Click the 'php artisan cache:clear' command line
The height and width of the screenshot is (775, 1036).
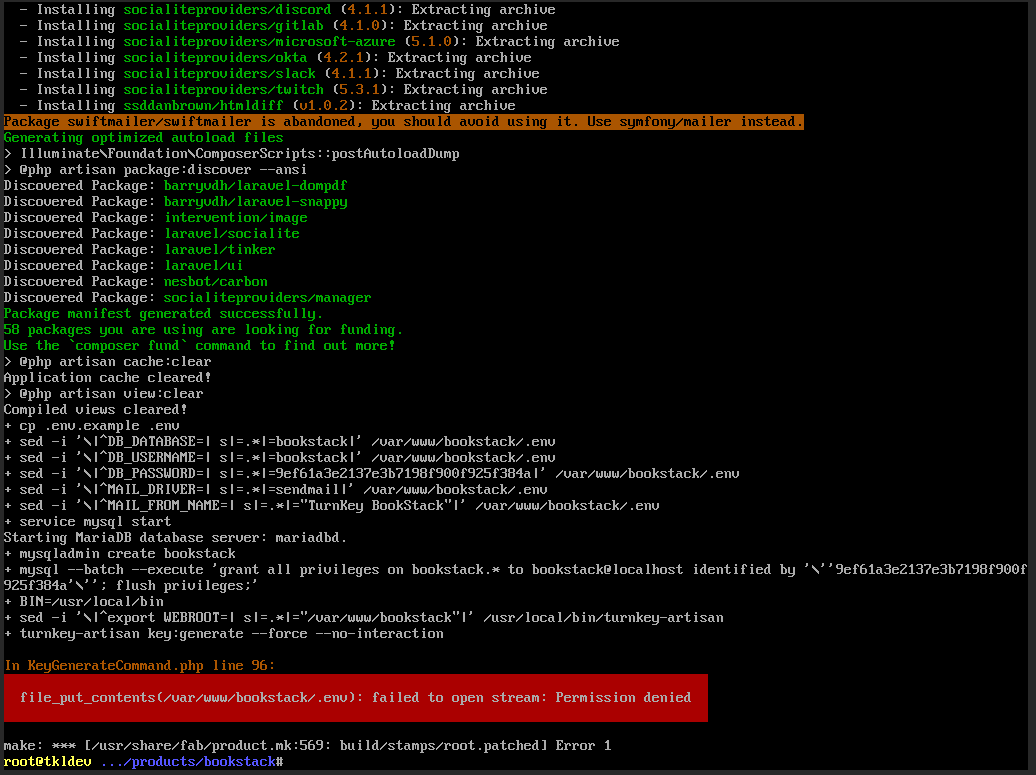pos(115,361)
